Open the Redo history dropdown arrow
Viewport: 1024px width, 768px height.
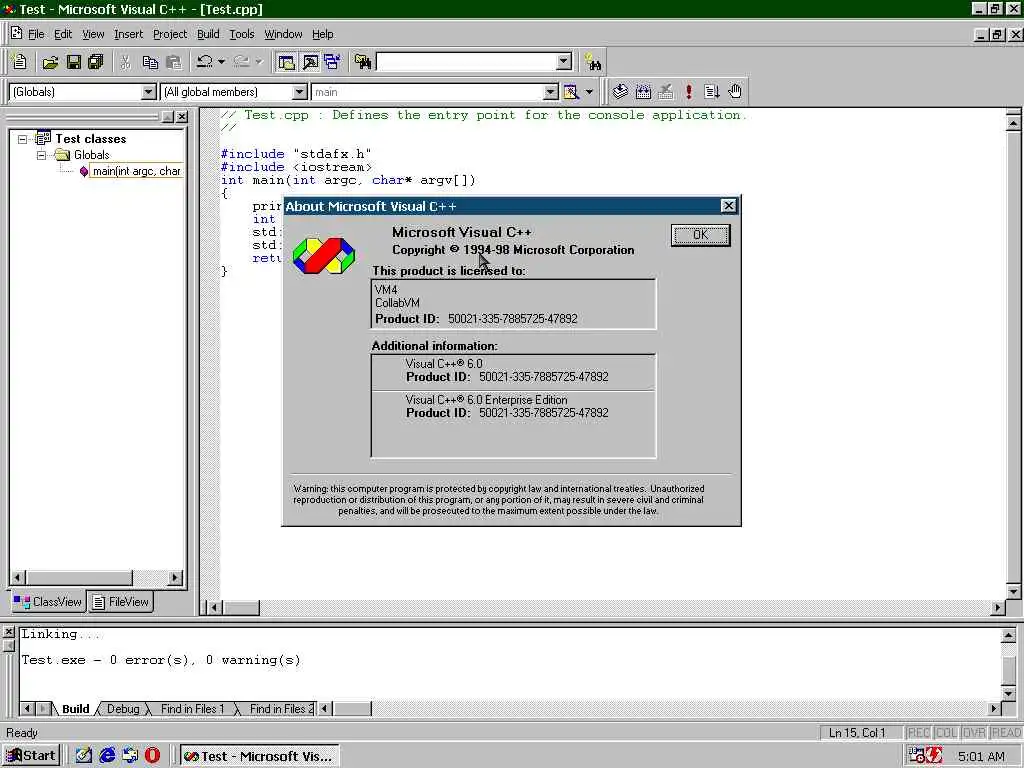(x=259, y=62)
